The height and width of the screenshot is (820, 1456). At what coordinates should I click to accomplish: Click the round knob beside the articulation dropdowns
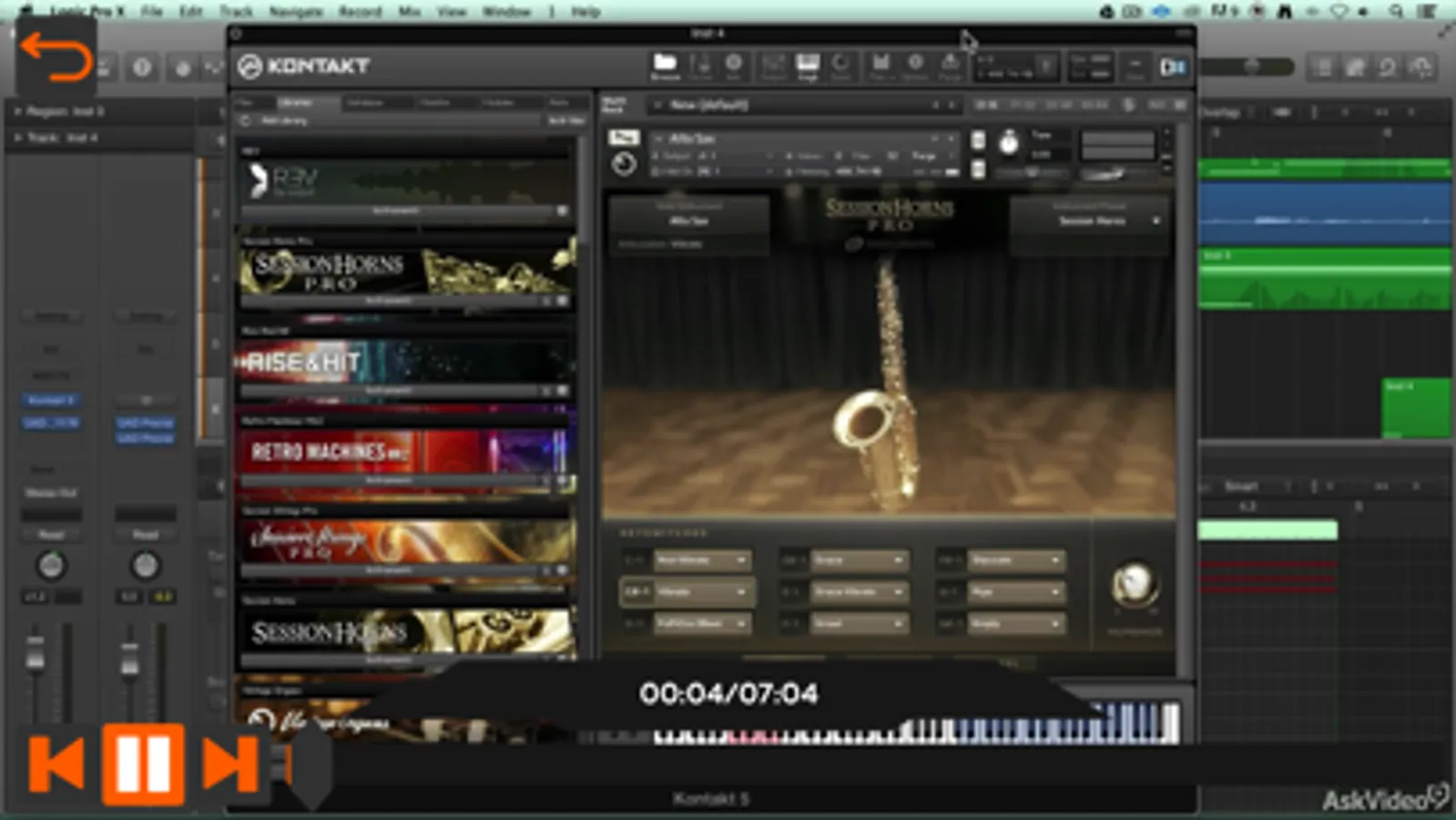(x=1134, y=583)
